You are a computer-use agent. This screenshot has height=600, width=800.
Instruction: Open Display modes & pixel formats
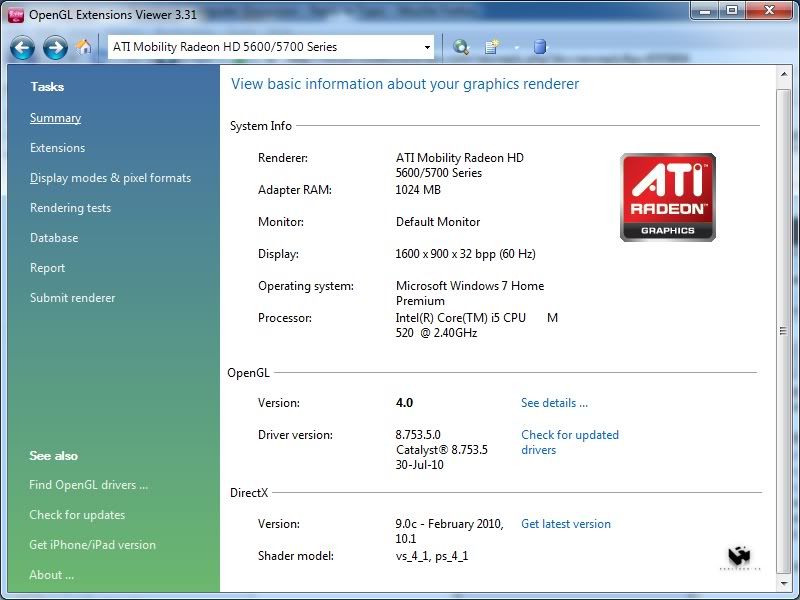tap(110, 178)
